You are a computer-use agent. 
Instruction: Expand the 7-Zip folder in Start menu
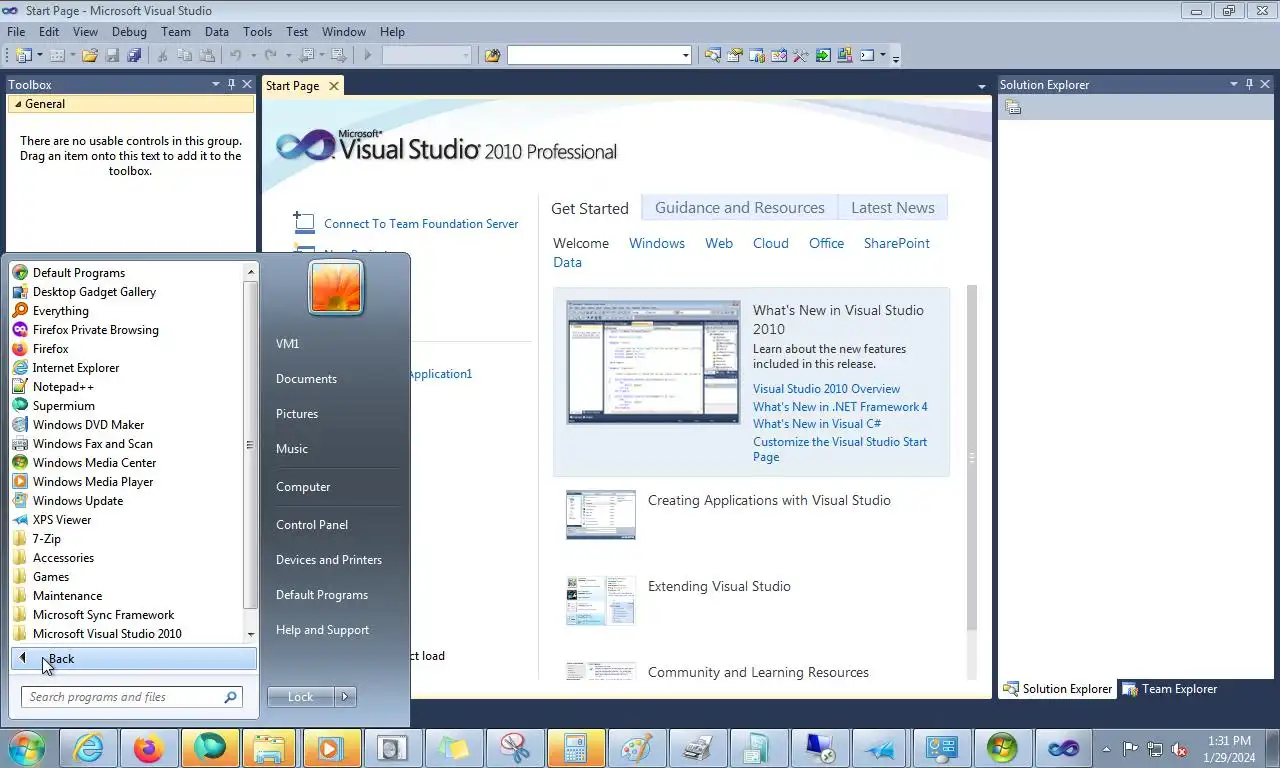(x=132, y=539)
